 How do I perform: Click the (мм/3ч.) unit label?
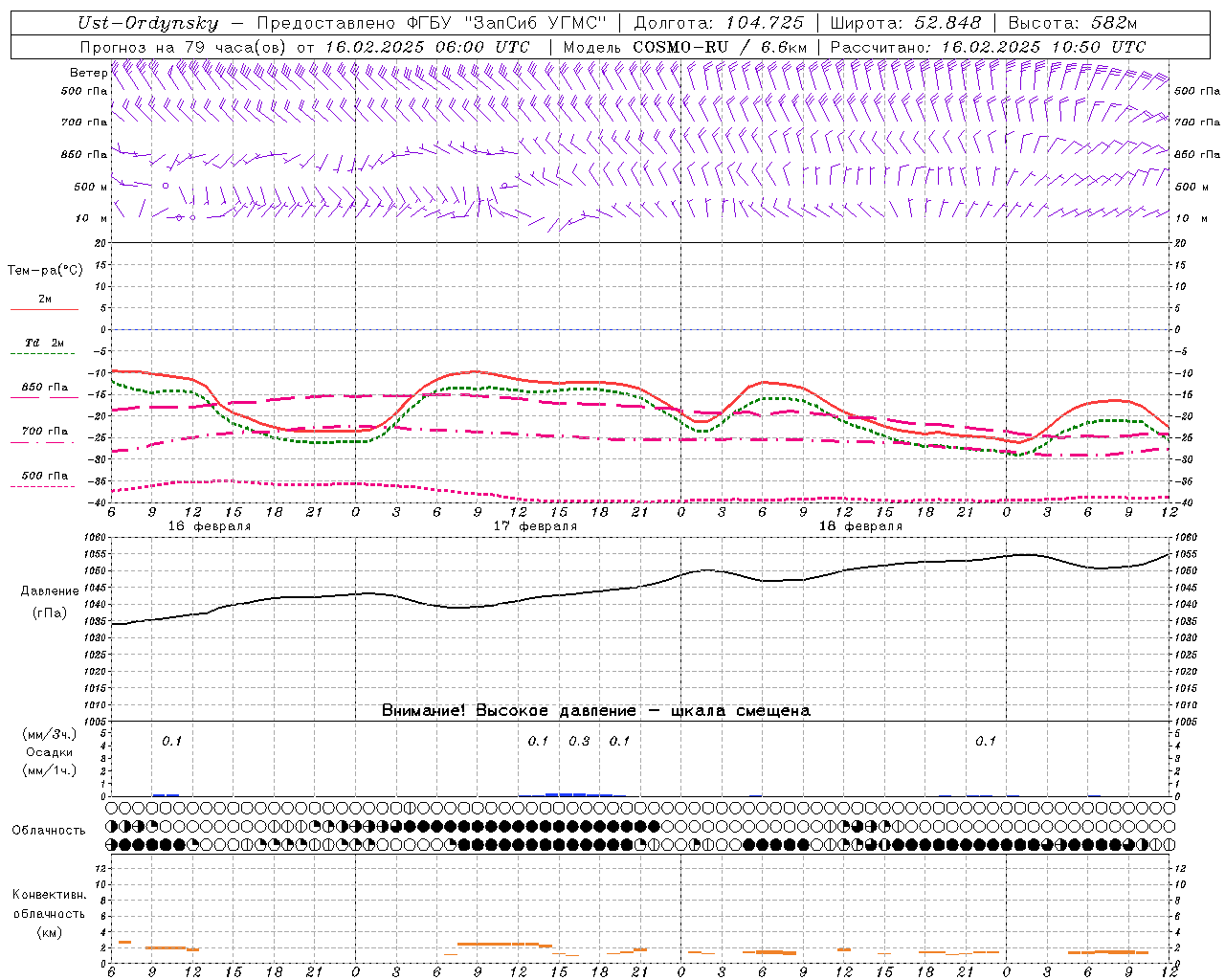[x=49, y=734]
